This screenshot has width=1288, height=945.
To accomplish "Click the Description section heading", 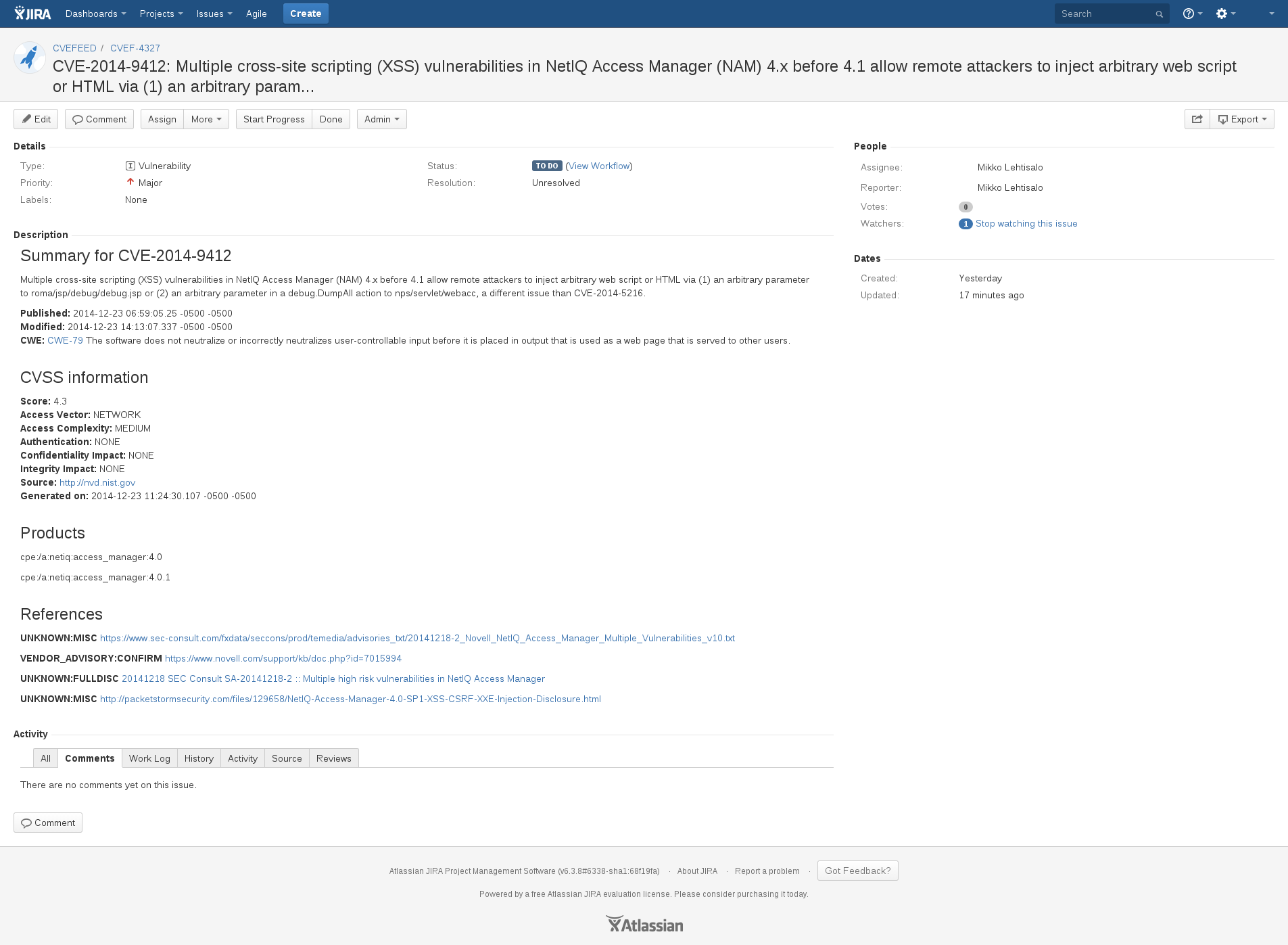I will click(41, 235).
